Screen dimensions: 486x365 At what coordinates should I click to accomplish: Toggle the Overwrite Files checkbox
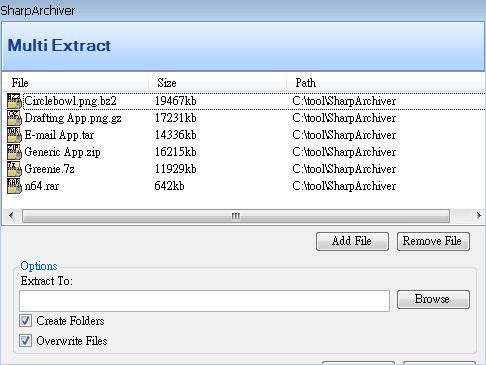pos(25,341)
